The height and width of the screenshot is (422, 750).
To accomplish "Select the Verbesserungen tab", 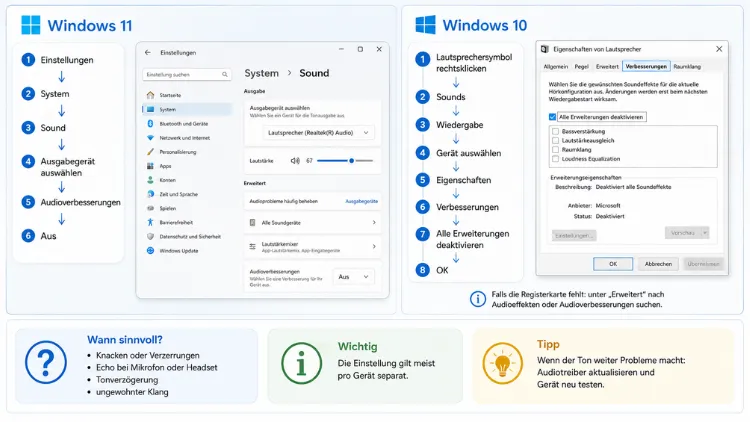I will (x=646, y=67).
